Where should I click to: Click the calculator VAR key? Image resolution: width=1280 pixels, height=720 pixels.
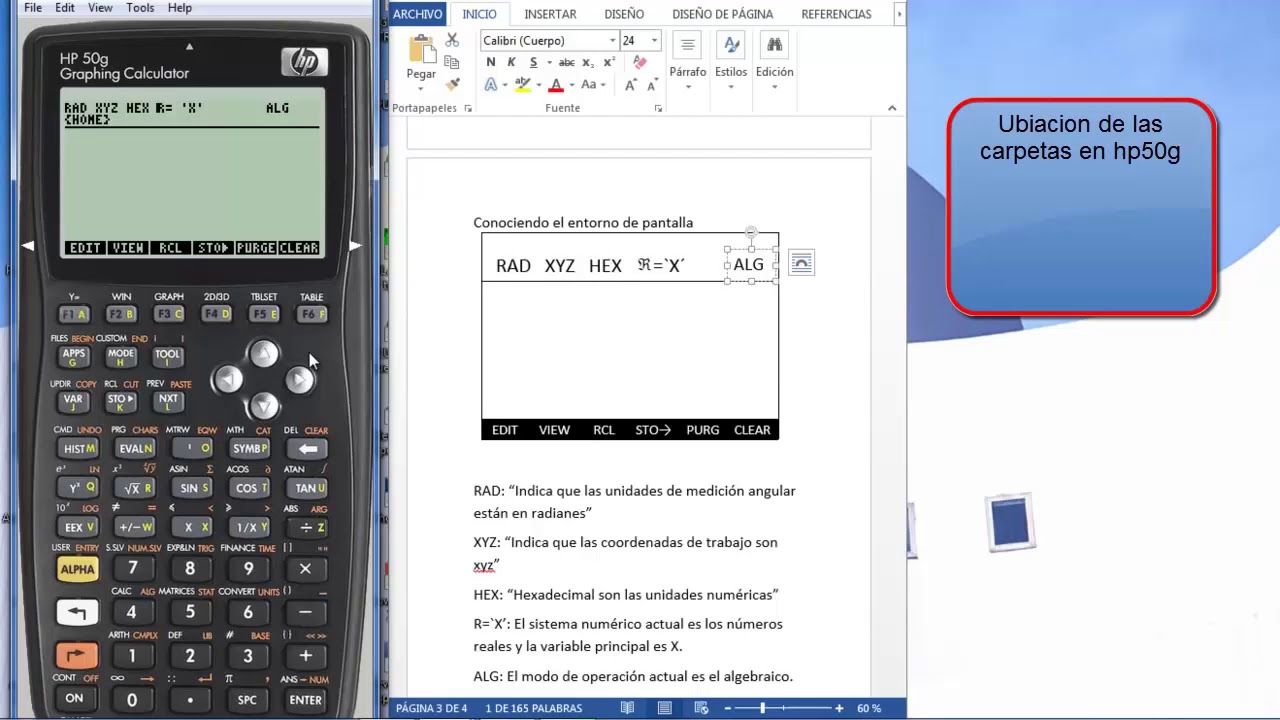[73, 400]
